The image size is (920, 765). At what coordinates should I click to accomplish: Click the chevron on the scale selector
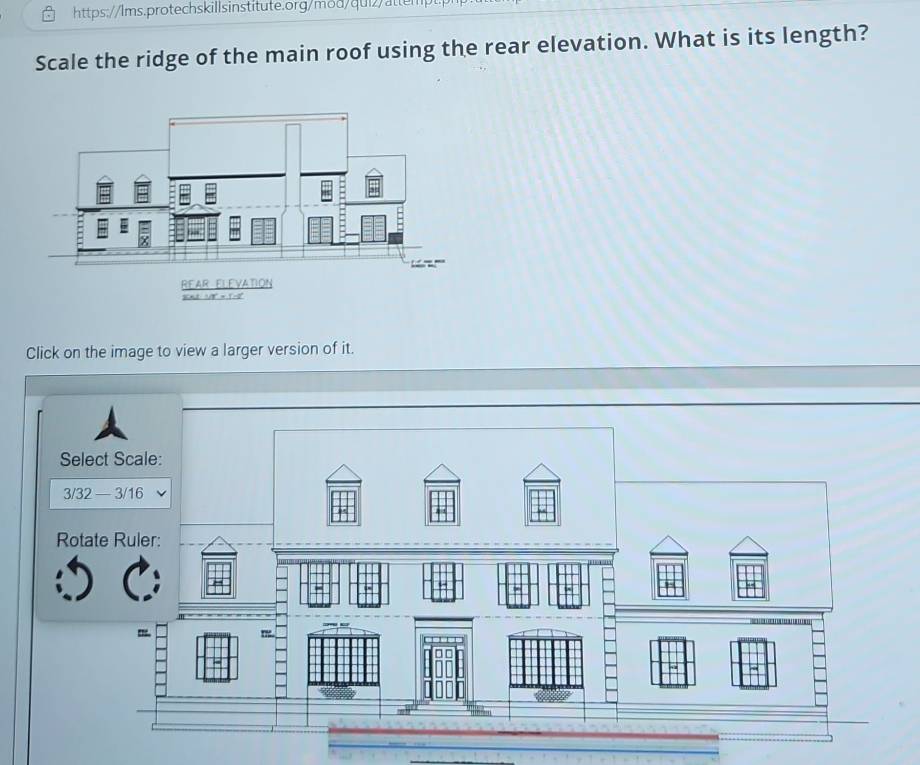click(160, 493)
